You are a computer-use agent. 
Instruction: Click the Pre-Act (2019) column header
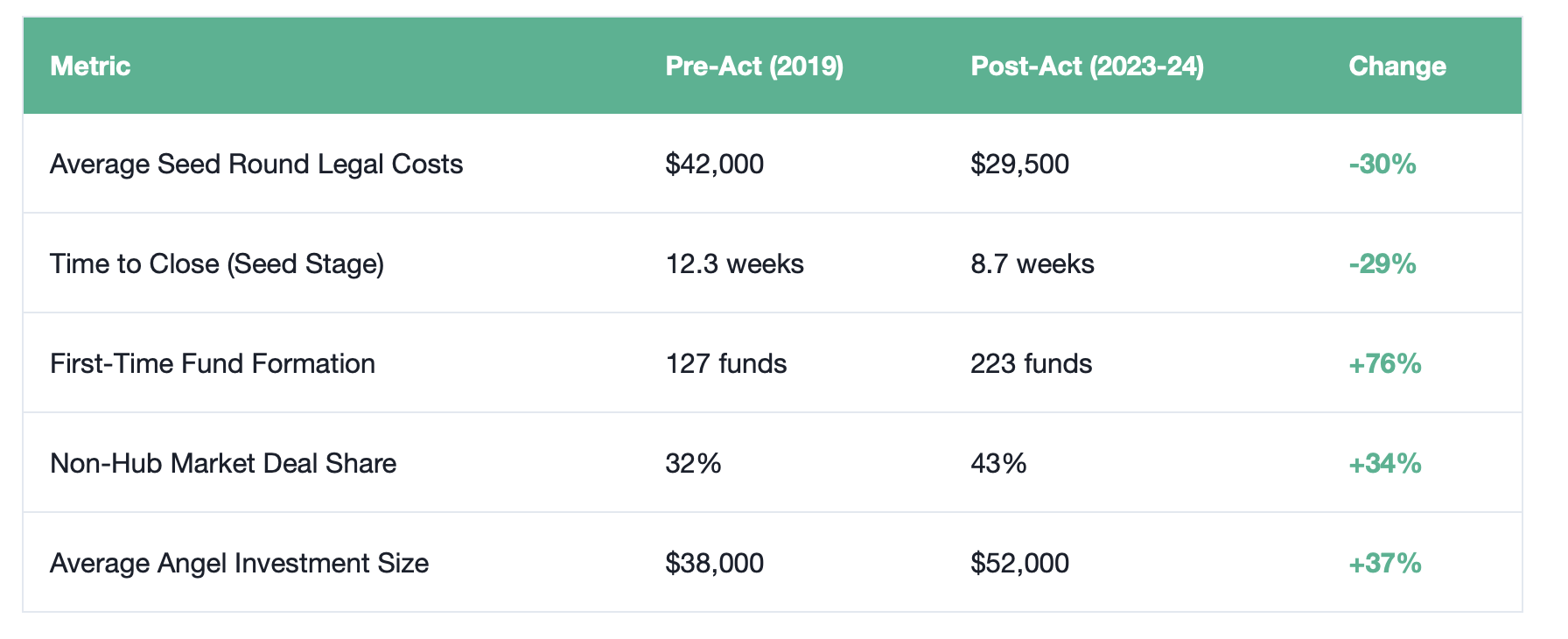click(x=754, y=67)
